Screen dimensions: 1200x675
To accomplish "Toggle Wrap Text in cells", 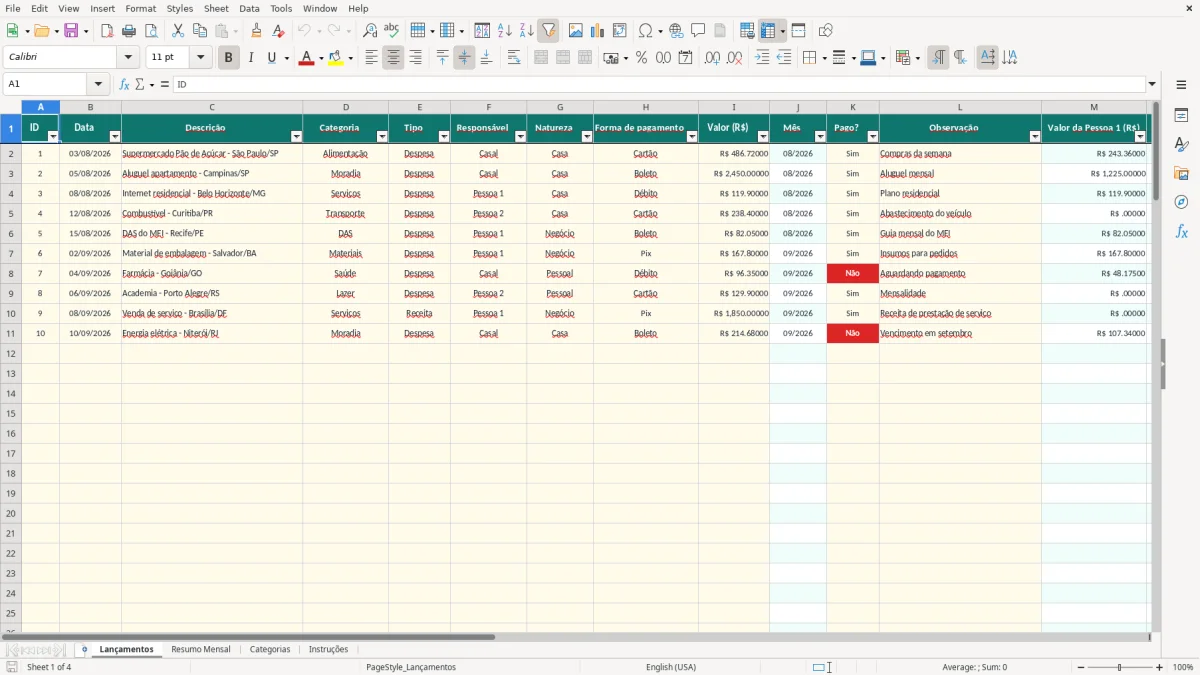I will point(514,58).
